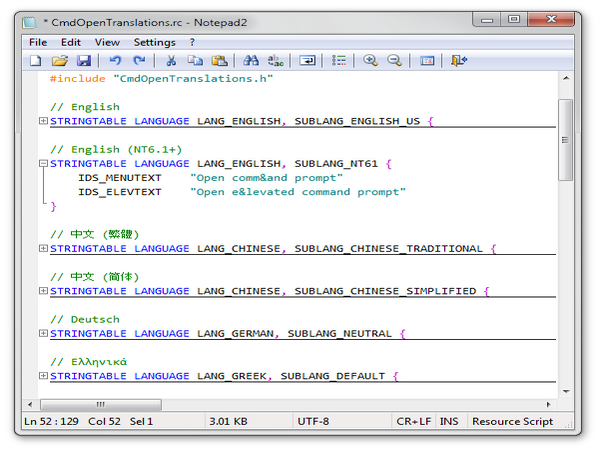Click the closing brace of NT61 block

pyautogui.click(x=53, y=206)
